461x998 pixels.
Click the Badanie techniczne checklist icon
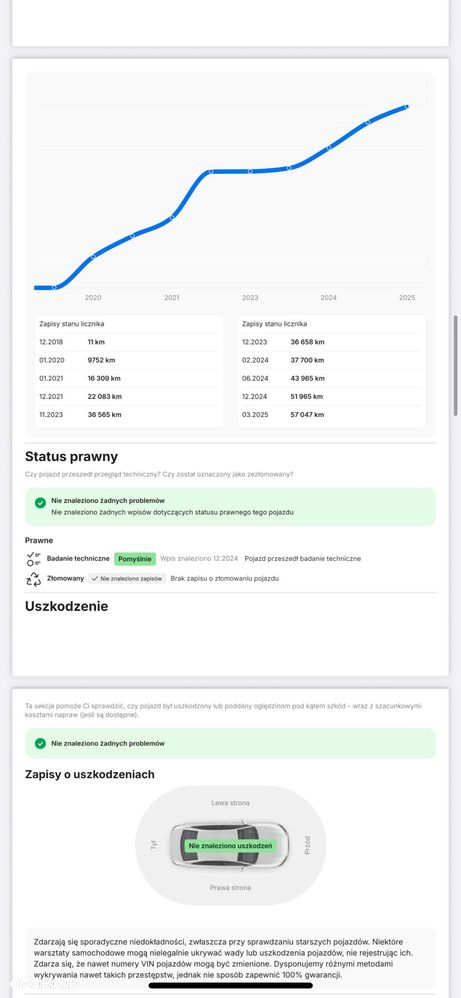(x=33, y=559)
